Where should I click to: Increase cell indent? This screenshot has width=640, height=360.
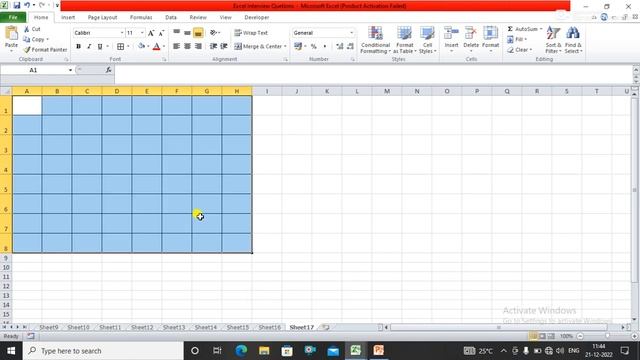click(224, 47)
